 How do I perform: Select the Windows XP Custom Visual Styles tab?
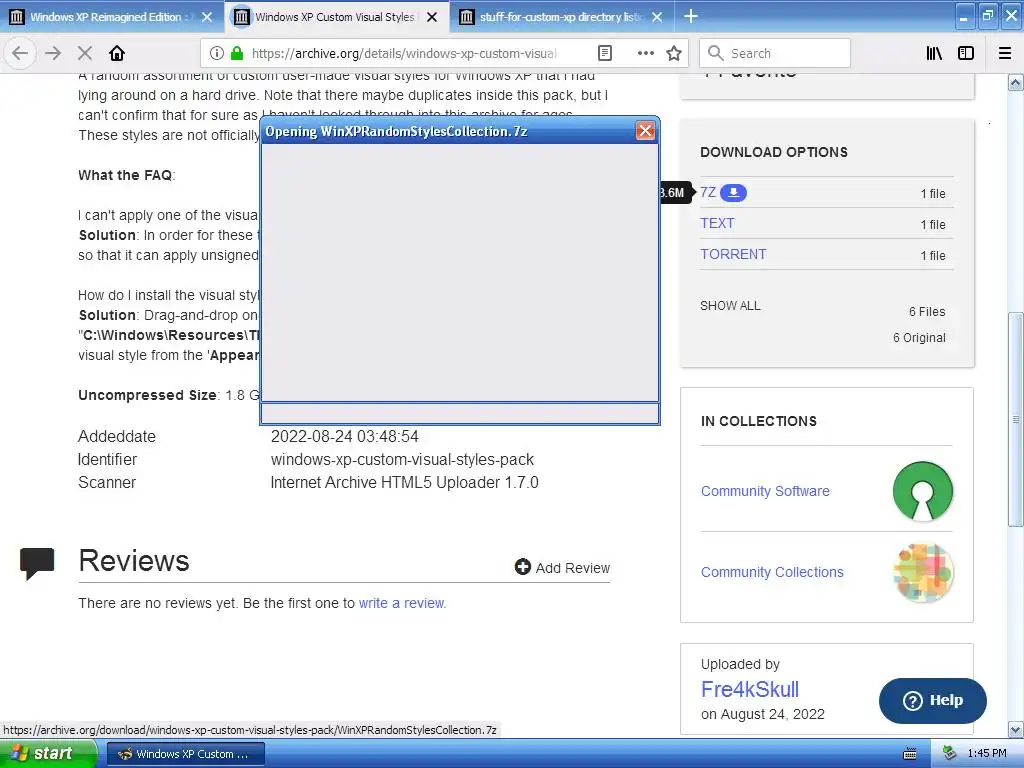point(337,17)
